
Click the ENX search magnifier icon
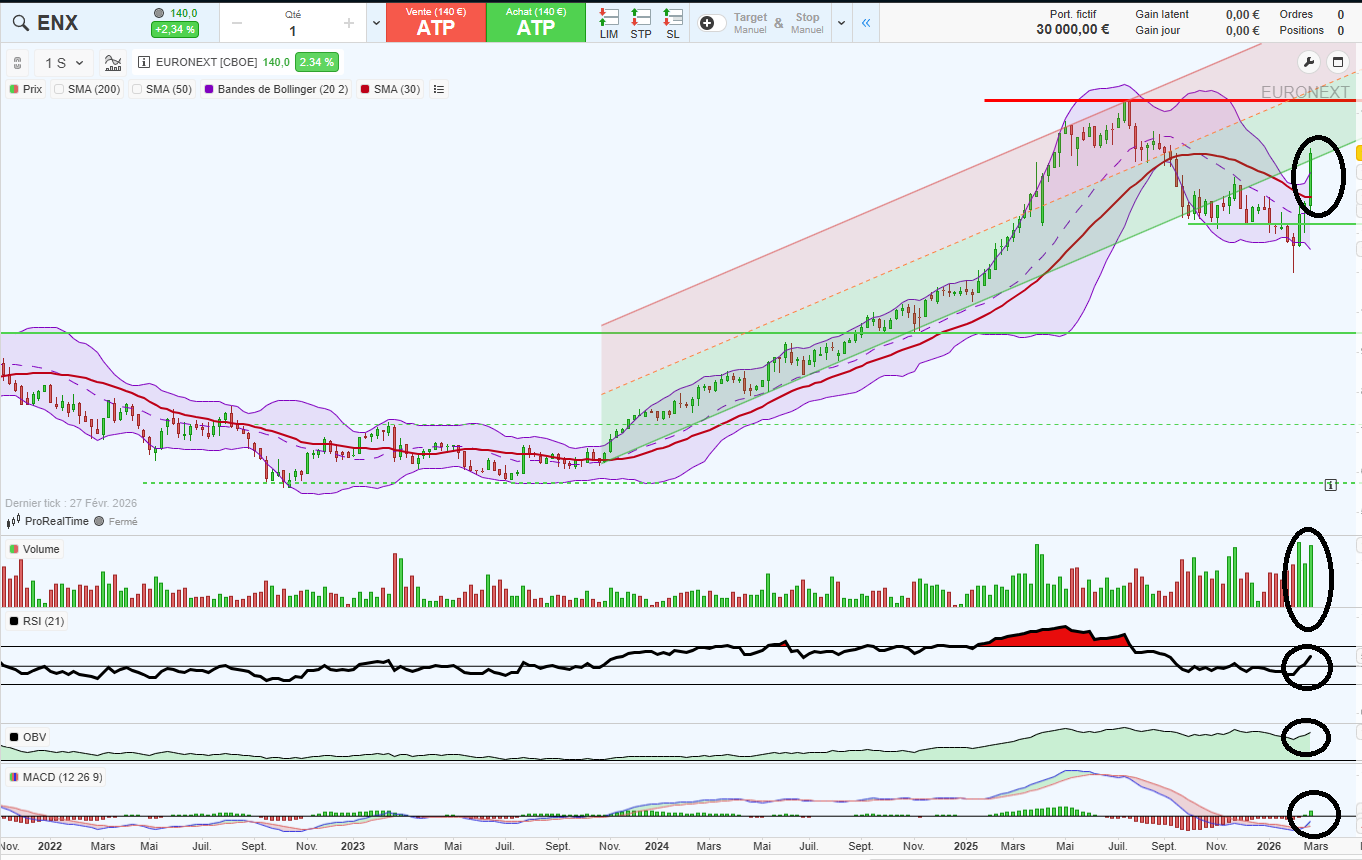(x=20, y=23)
